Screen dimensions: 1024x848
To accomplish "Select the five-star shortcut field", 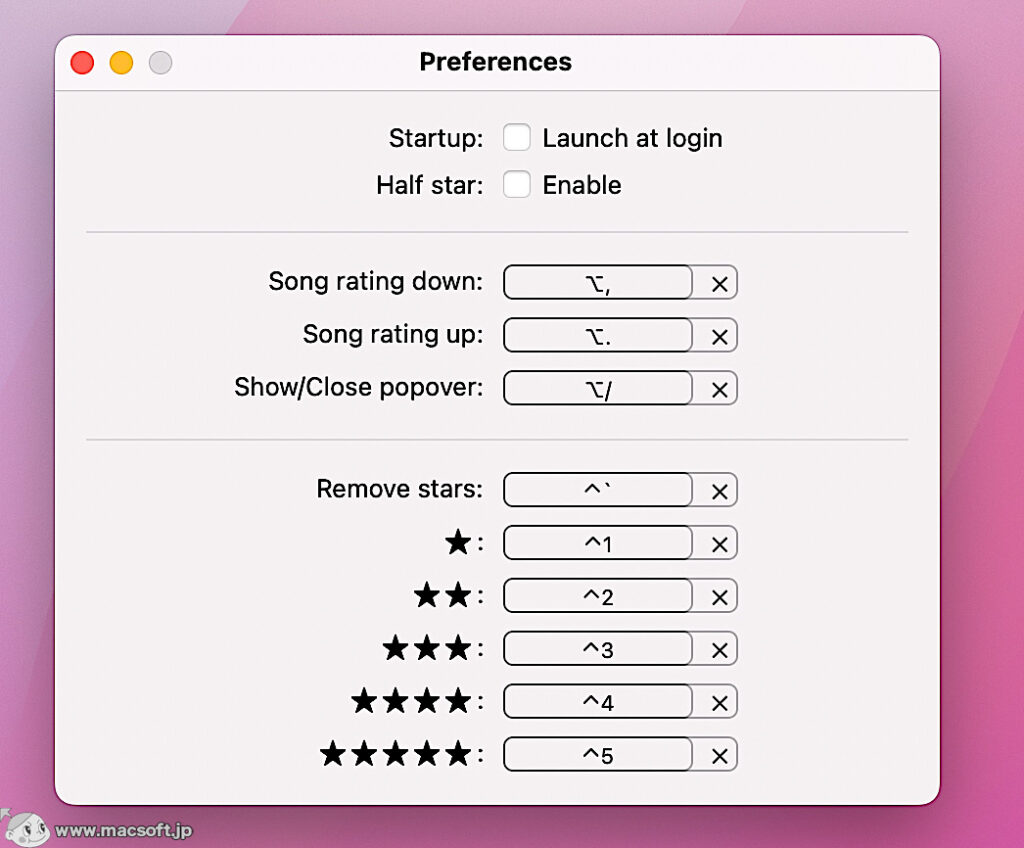I will 597,755.
